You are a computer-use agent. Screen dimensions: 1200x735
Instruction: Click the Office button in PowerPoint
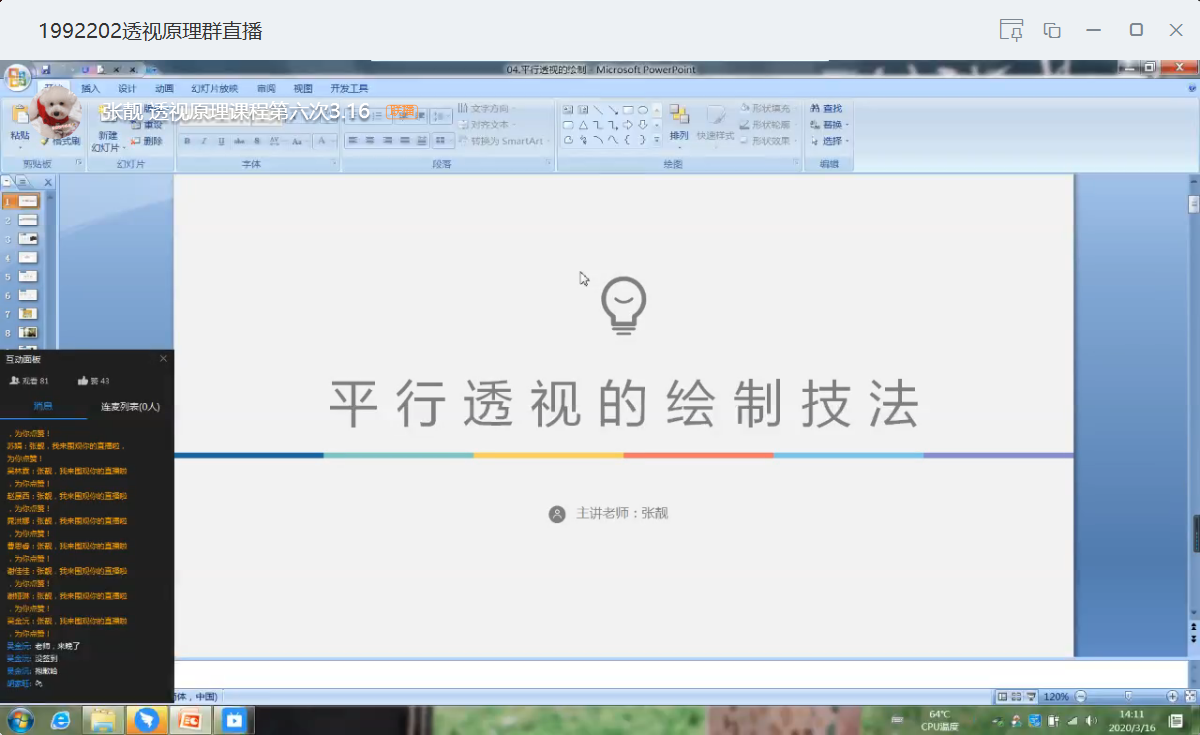point(17,78)
